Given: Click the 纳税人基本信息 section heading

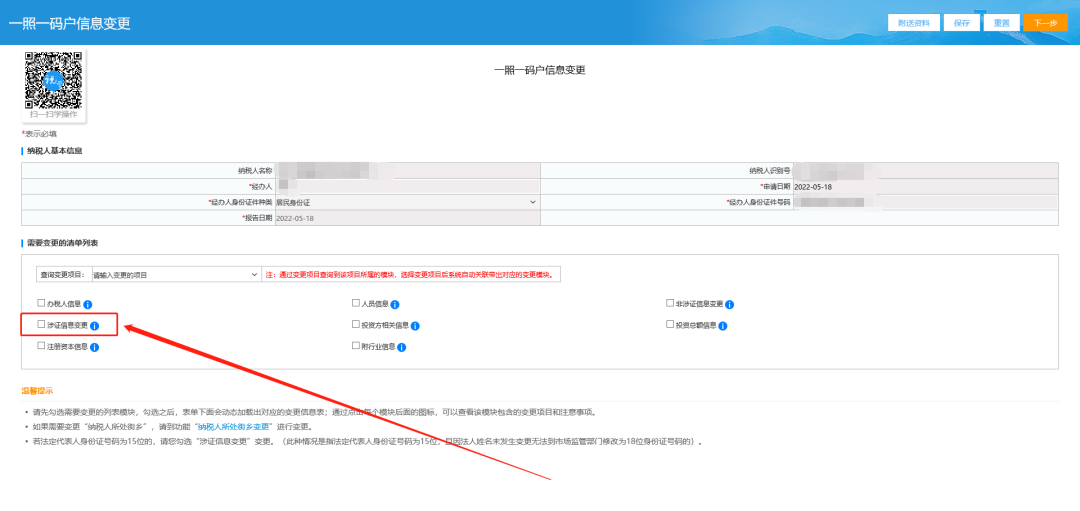Looking at the screenshot, I should point(54,151).
